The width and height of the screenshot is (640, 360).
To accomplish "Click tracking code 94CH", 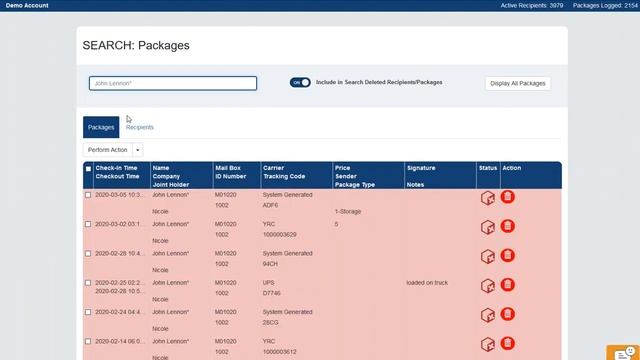I will tap(270, 264).
